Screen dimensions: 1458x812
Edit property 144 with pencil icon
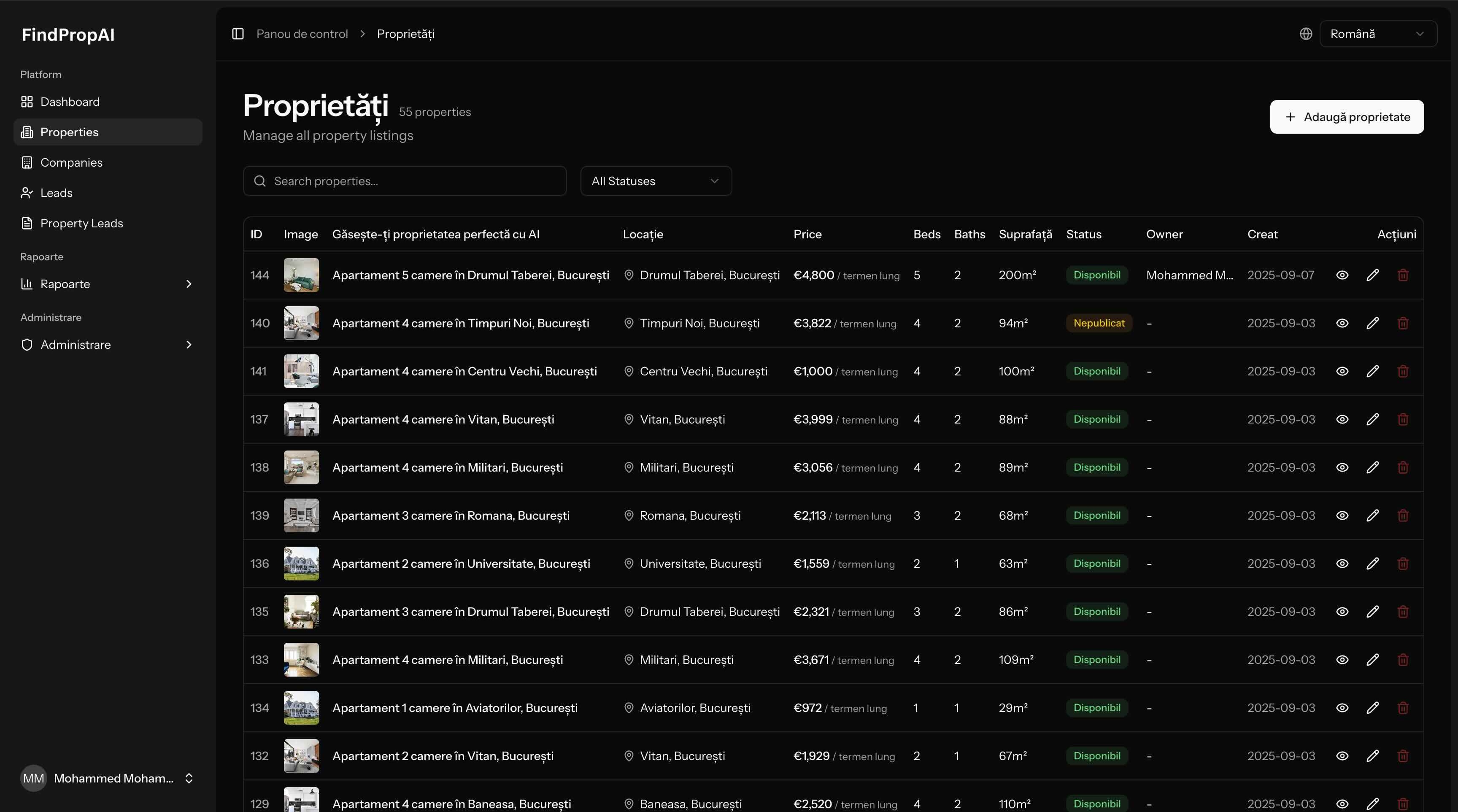pyautogui.click(x=1372, y=275)
